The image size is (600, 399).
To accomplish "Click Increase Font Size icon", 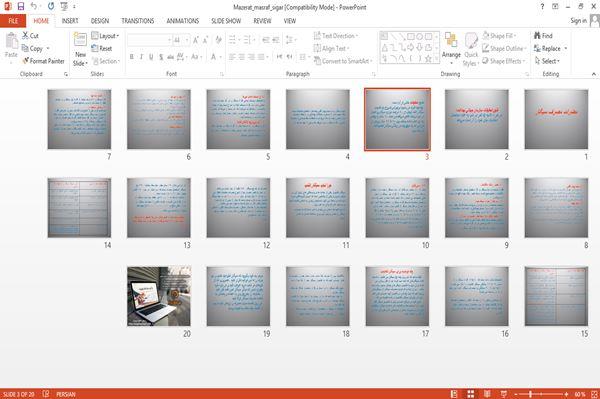I will [196, 40].
